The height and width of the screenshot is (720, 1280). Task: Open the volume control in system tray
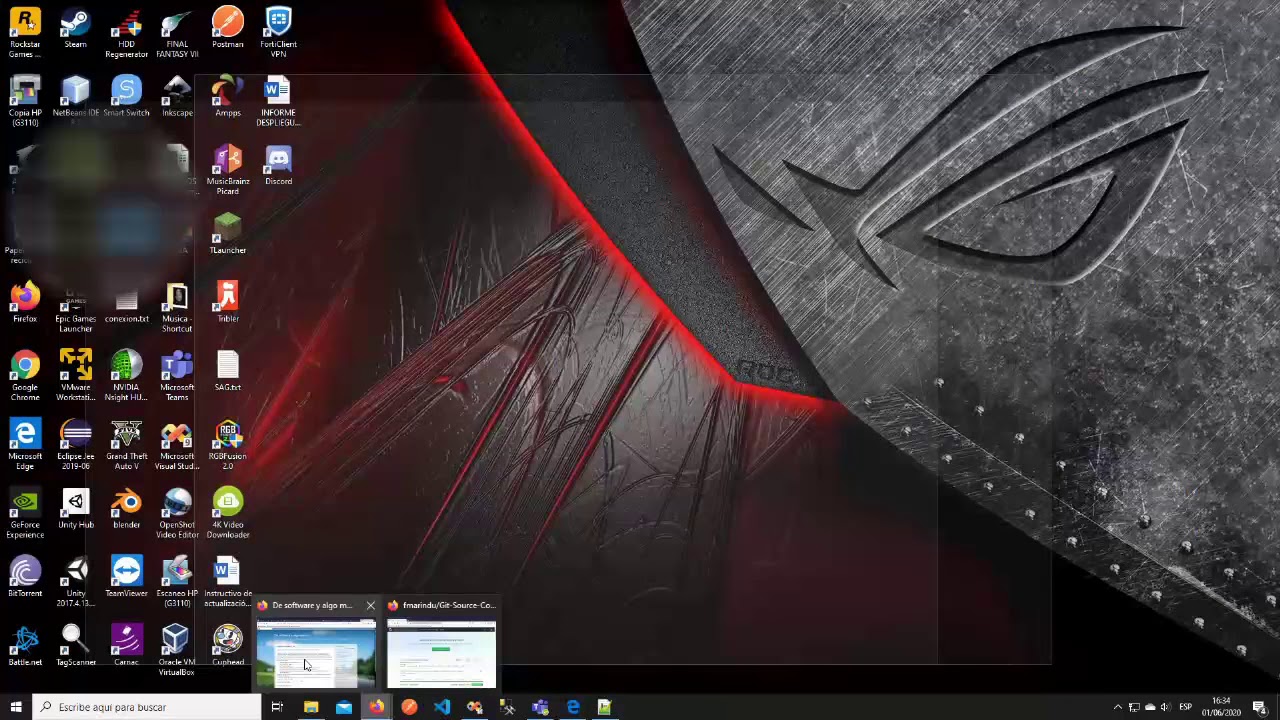[1165, 707]
